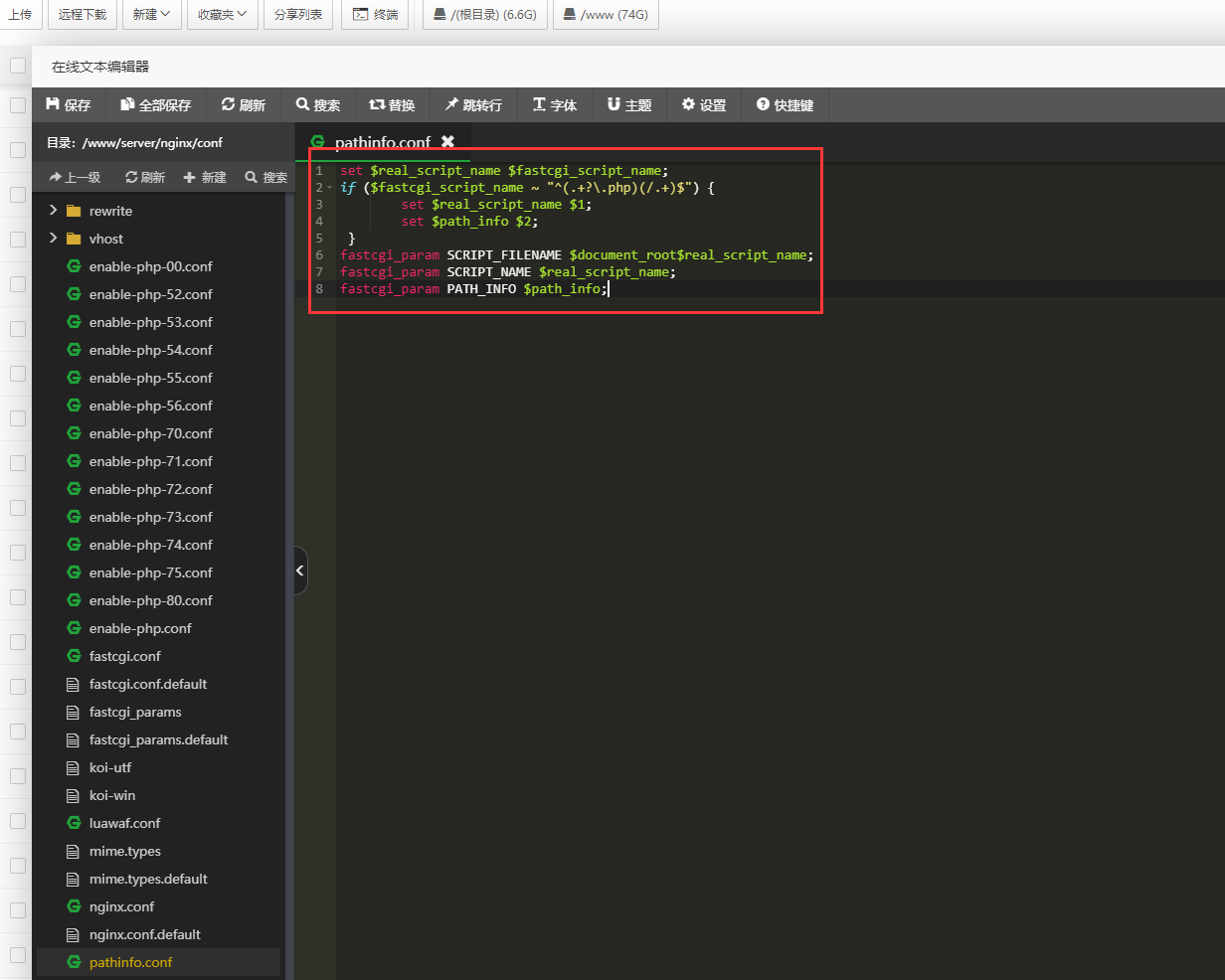The height and width of the screenshot is (980, 1225).
Task: Click 全部保存 to save all files
Action: click(x=155, y=105)
